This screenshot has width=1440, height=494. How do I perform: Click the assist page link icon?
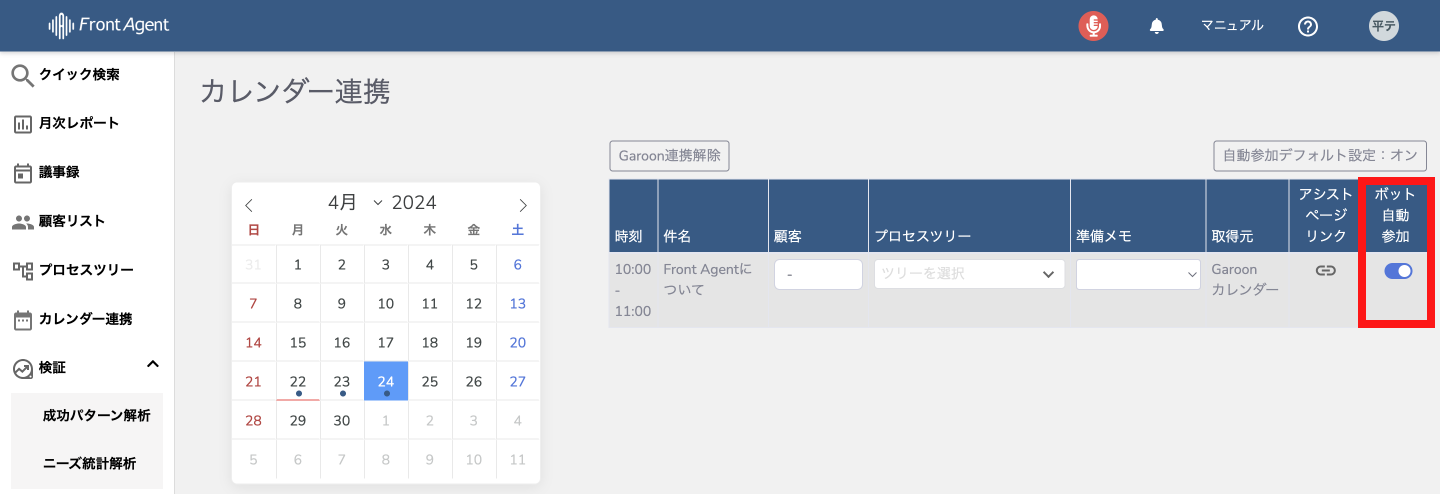(x=1326, y=271)
